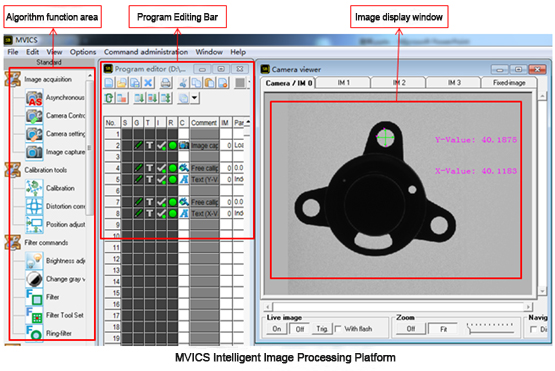Click the Zoom Fit button
Image resolution: width=555 pixels, height=371 pixels.
tap(443, 329)
